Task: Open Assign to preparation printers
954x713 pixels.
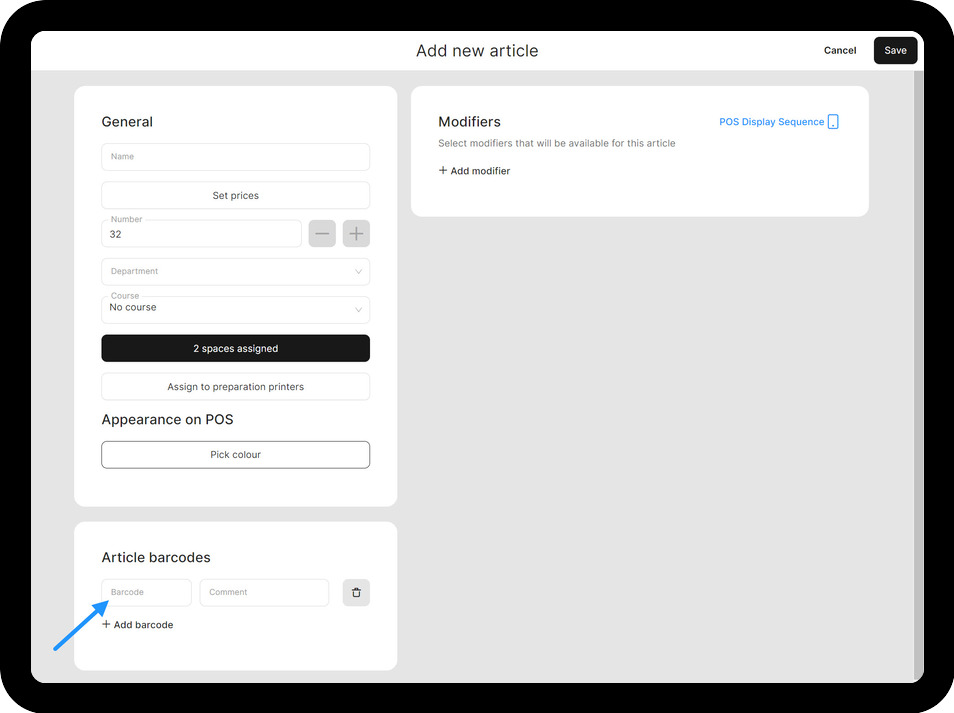Action: click(235, 387)
